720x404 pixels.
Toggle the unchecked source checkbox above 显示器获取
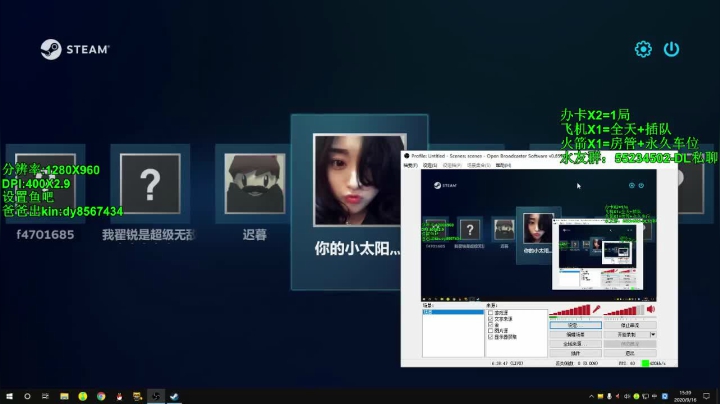490,331
